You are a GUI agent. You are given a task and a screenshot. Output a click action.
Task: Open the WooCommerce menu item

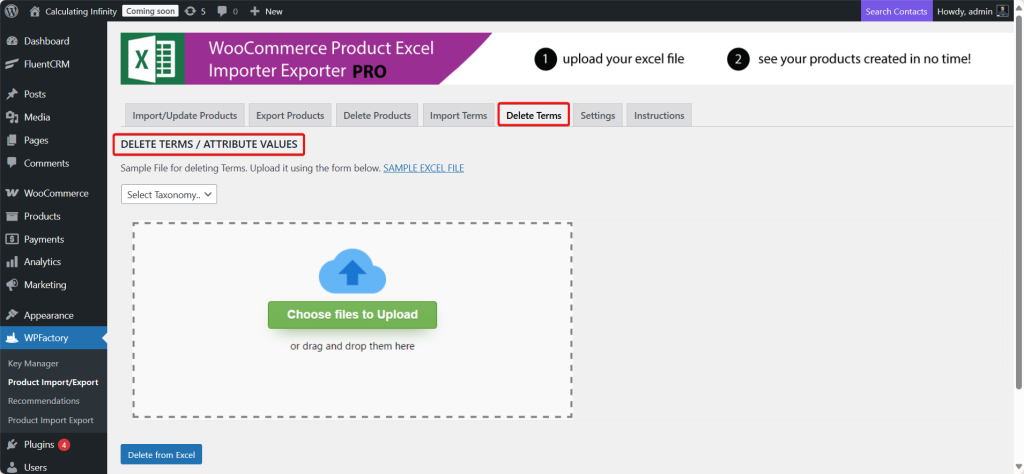click(x=54, y=193)
